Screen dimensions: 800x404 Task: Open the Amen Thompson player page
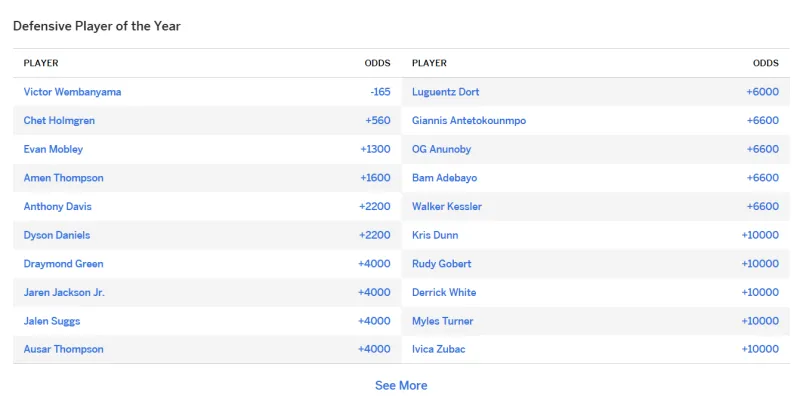click(63, 178)
